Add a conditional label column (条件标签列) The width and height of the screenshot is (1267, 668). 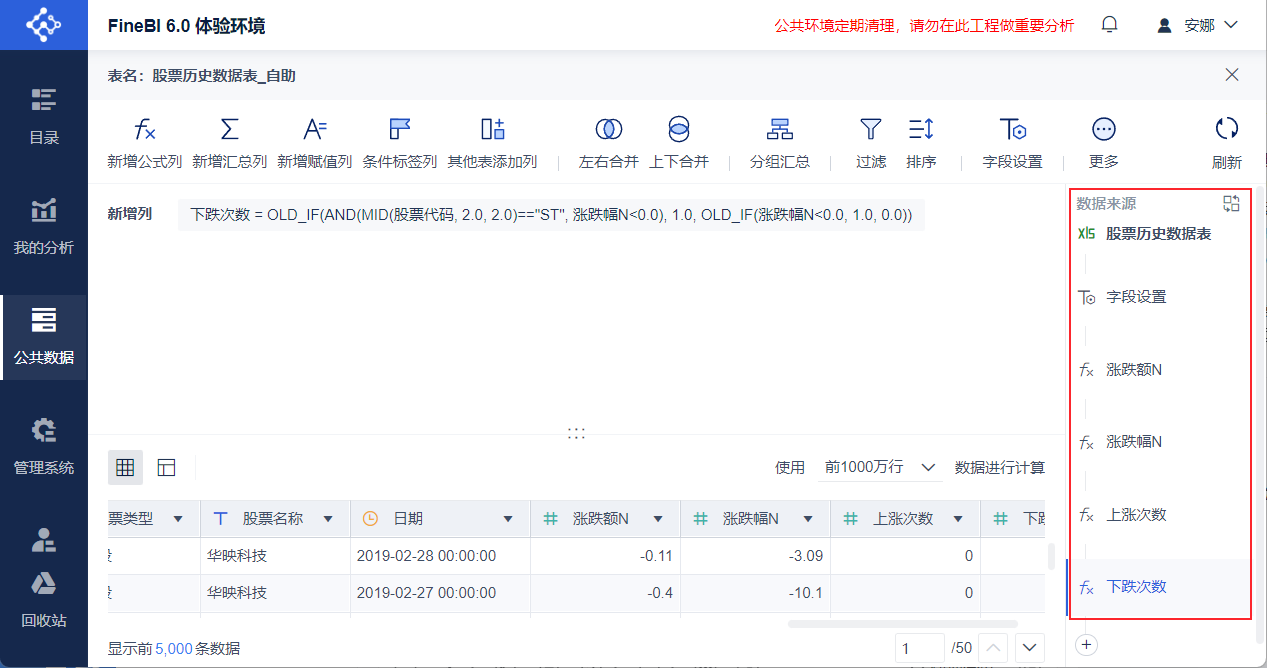(400, 144)
